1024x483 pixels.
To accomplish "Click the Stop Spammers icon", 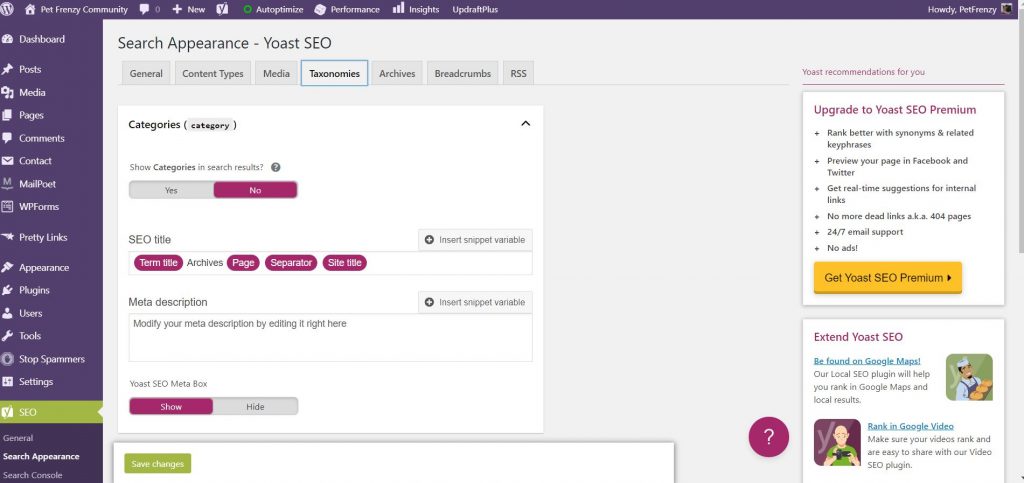I will (8, 359).
